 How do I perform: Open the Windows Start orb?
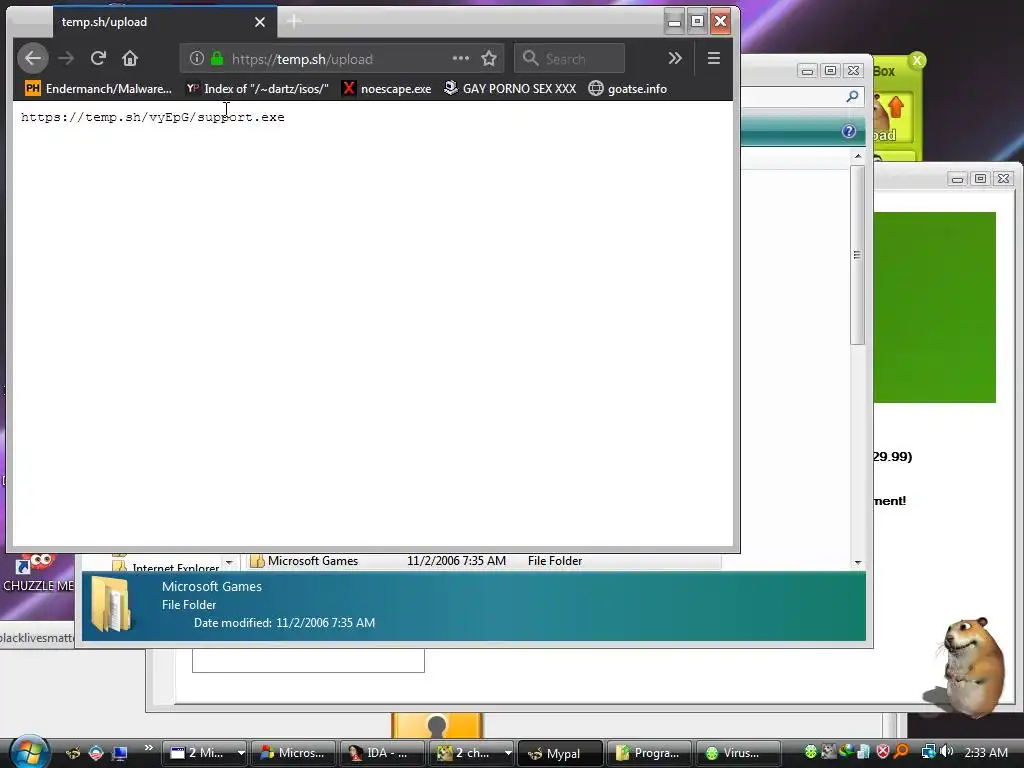tap(30, 751)
